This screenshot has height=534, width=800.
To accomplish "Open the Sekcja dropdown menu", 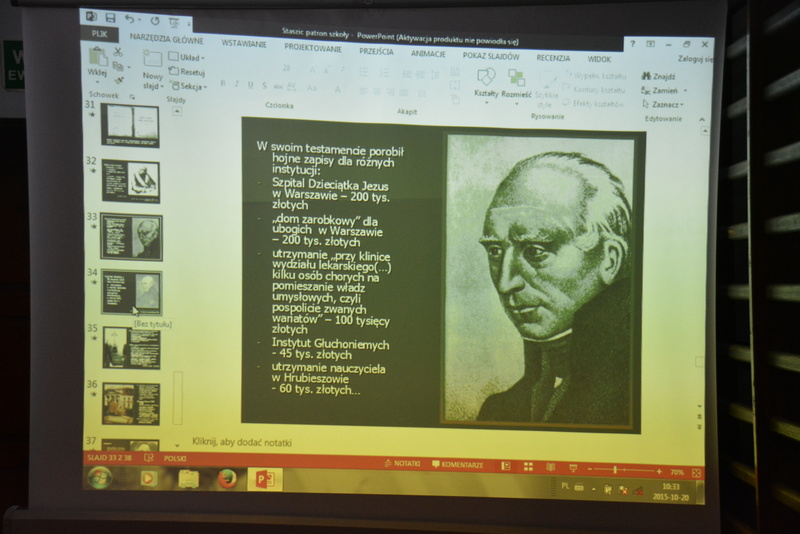I will click(x=188, y=86).
